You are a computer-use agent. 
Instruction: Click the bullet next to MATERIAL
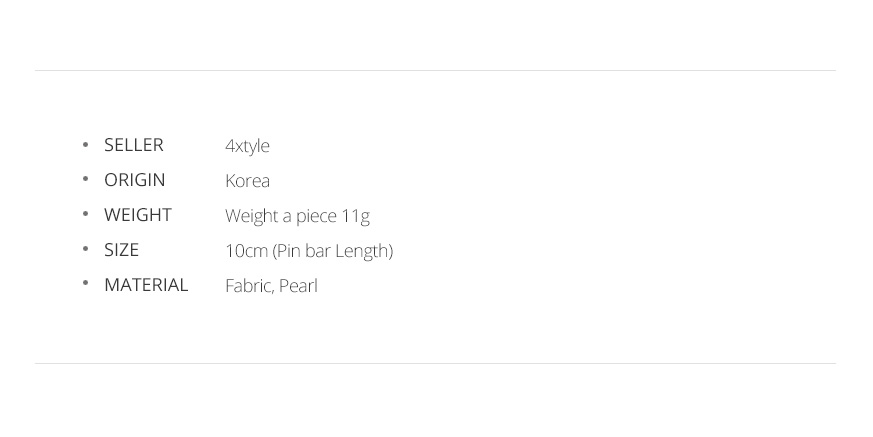point(85,283)
